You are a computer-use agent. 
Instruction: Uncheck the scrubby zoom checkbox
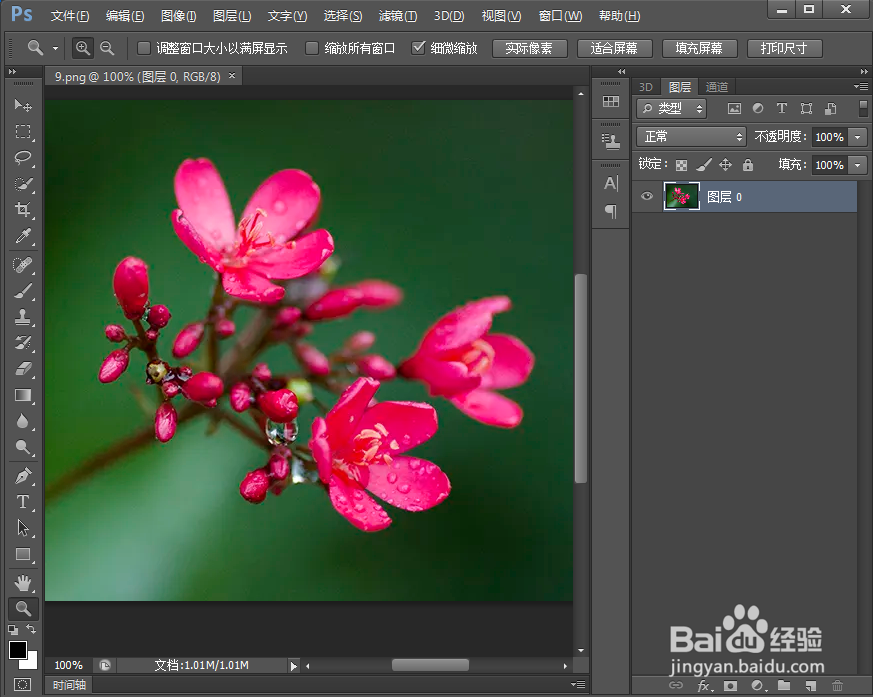(x=418, y=48)
